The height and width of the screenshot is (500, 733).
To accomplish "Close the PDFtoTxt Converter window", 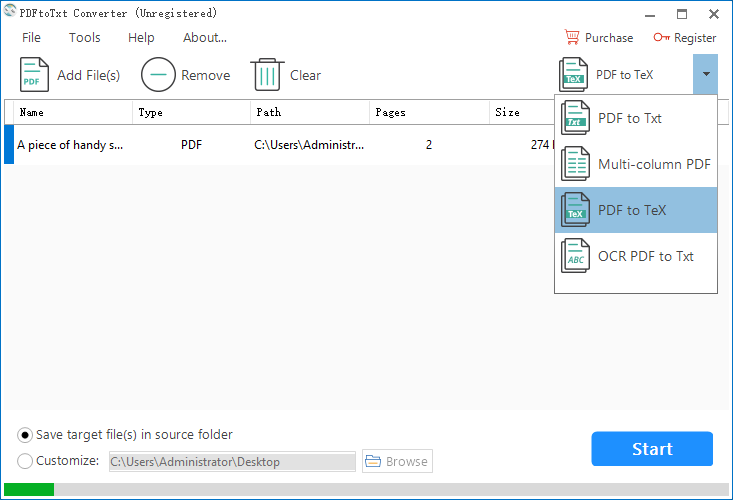I will (714, 14).
